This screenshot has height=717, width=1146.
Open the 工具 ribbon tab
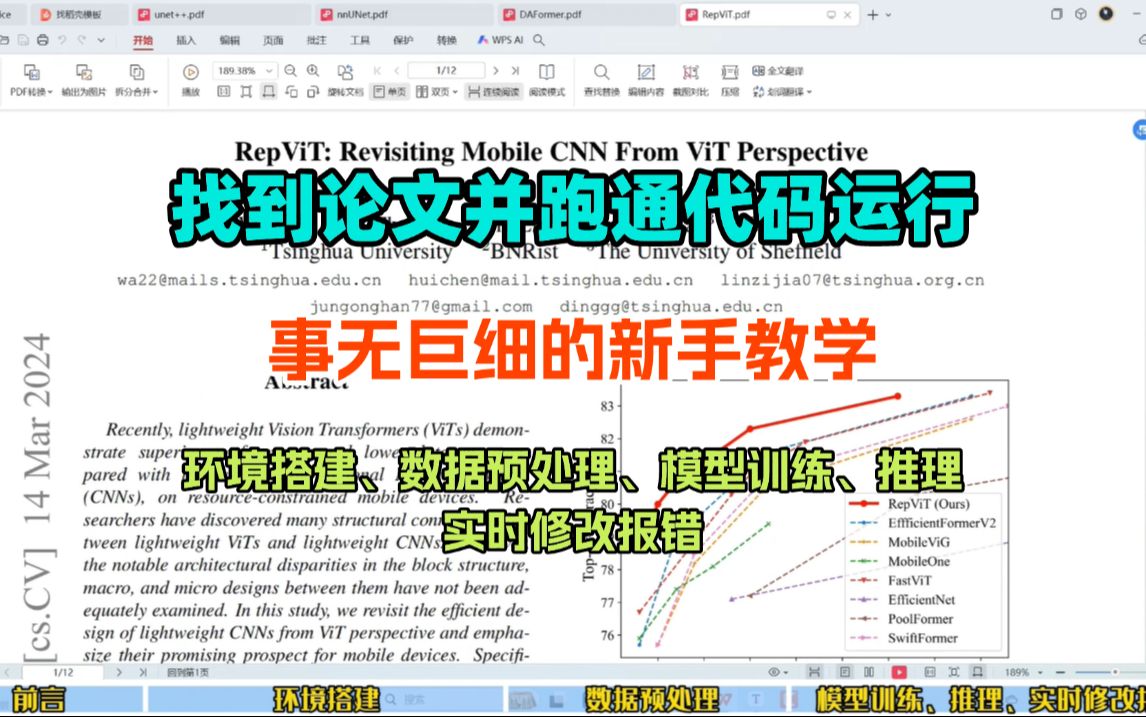(360, 40)
